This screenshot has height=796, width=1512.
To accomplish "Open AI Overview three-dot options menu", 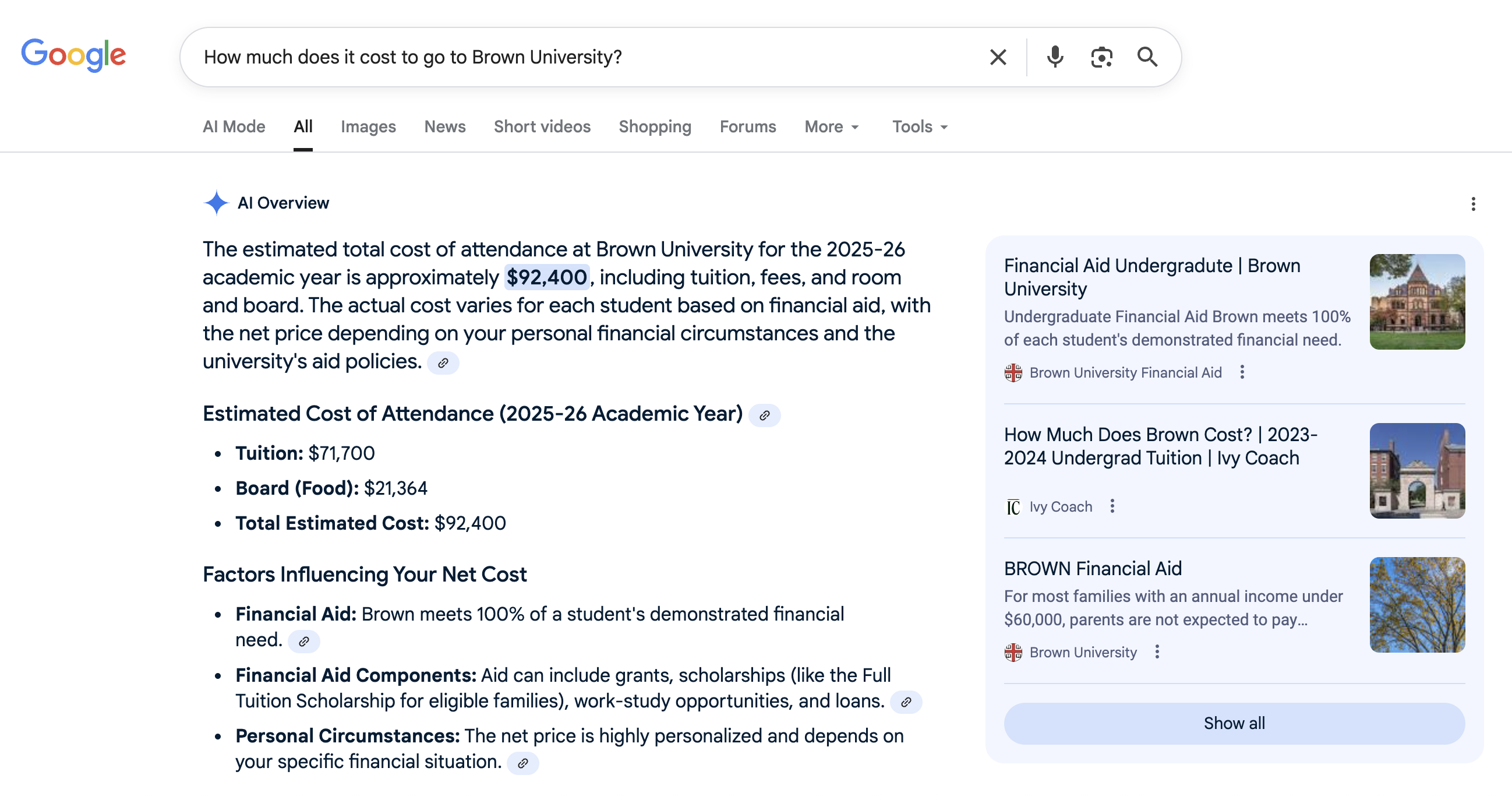I will point(1472,204).
